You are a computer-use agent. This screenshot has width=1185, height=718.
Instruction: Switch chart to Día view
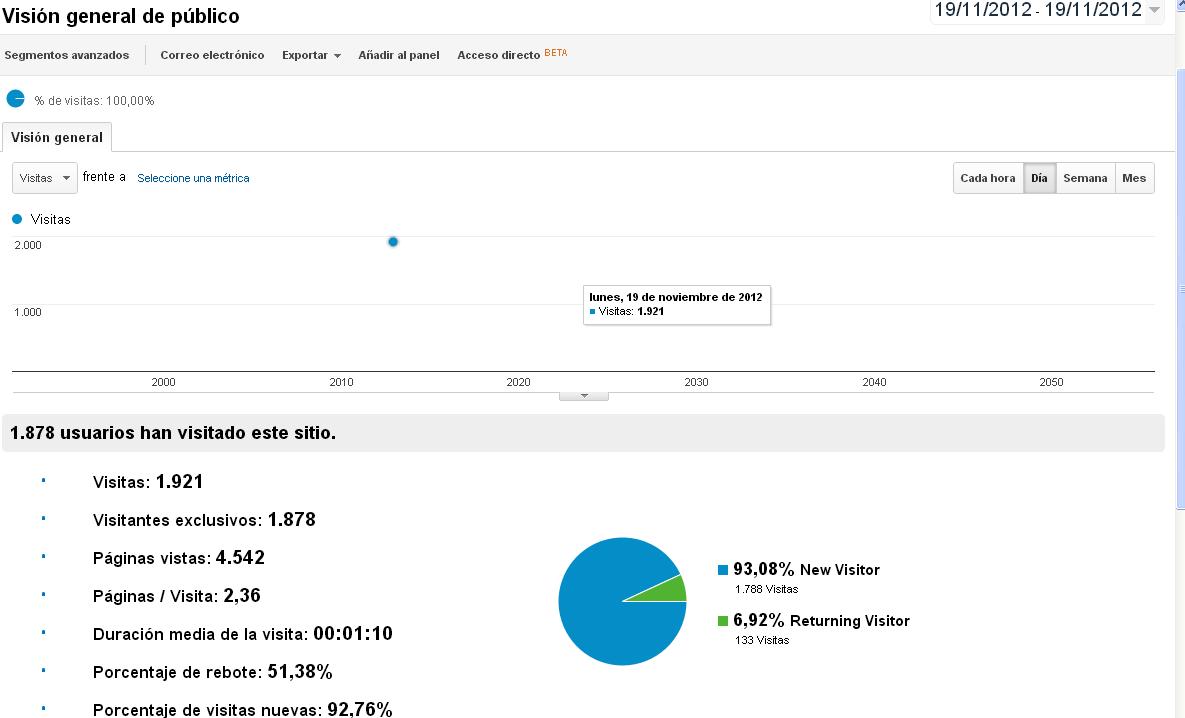pyautogui.click(x=1039, y=178)
